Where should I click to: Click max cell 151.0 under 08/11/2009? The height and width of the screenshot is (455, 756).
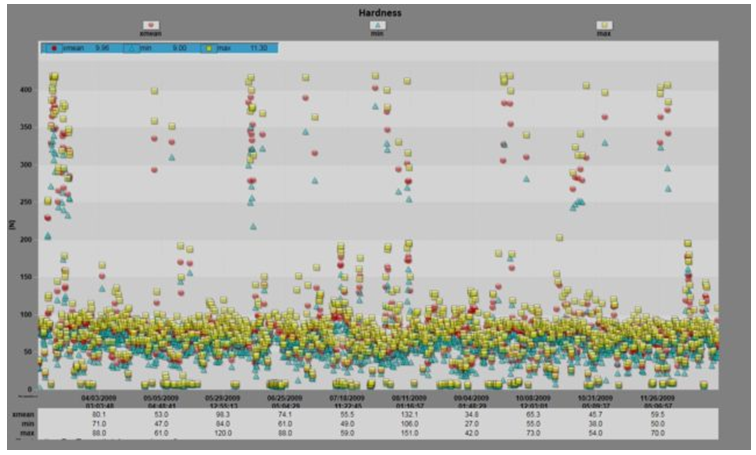409,433
